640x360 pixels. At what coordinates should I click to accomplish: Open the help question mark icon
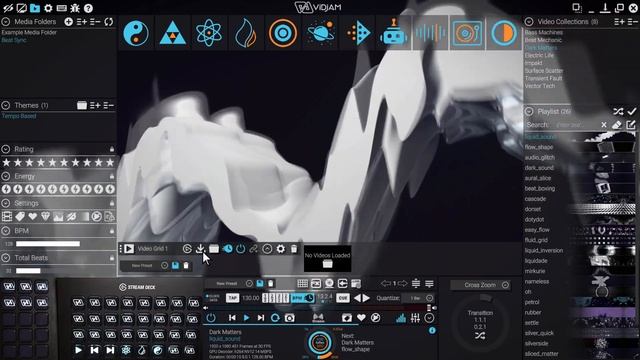point(88,8)
